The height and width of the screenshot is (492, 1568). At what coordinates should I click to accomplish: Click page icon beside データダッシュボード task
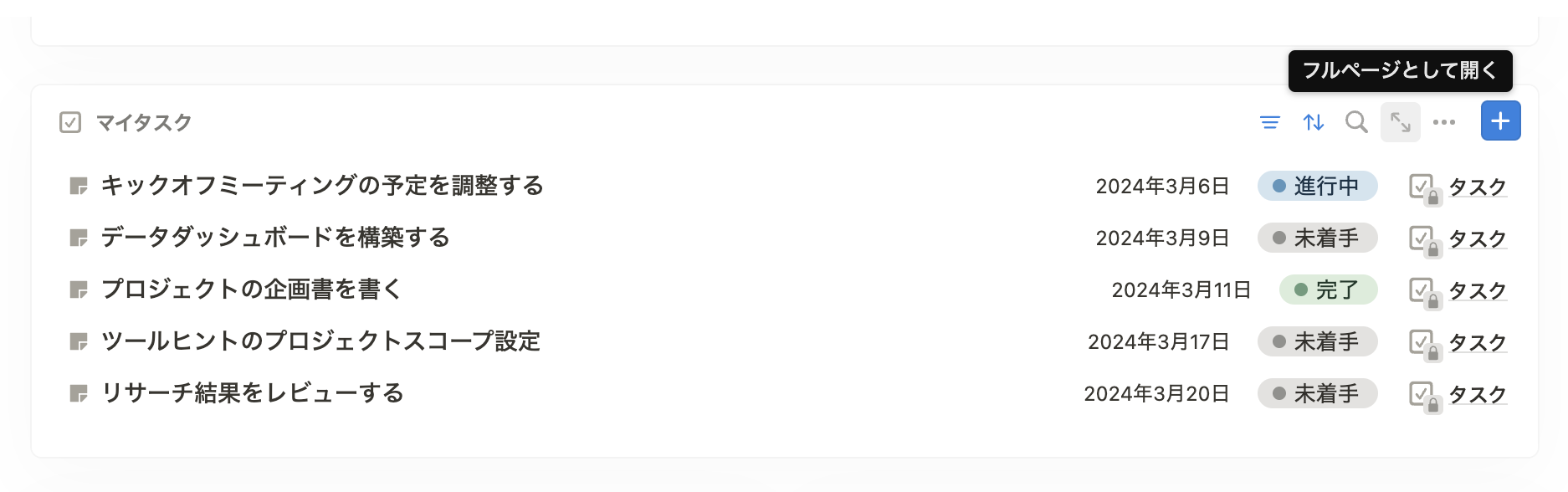point(79,238)
